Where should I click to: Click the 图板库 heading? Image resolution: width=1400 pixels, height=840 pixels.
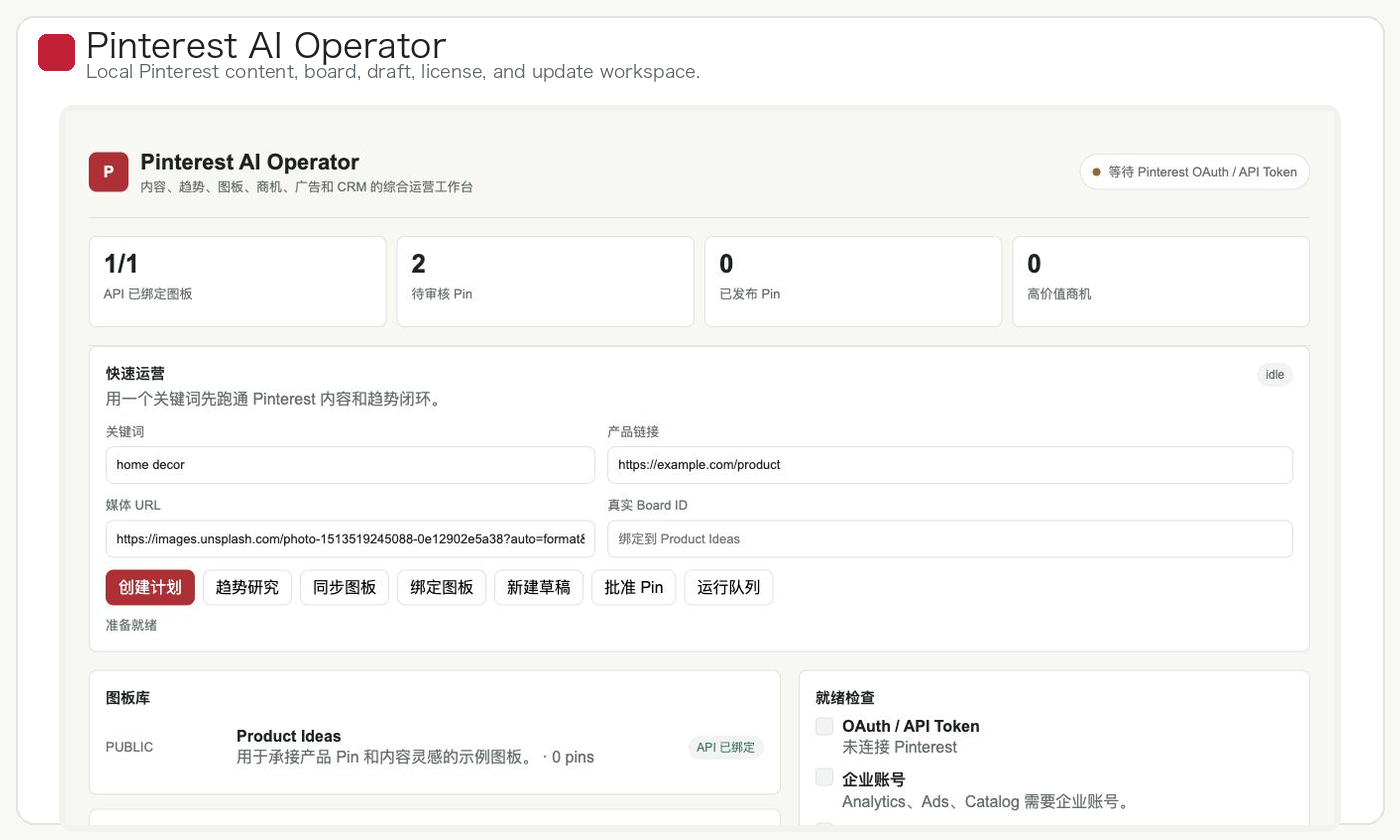(128, 698)
